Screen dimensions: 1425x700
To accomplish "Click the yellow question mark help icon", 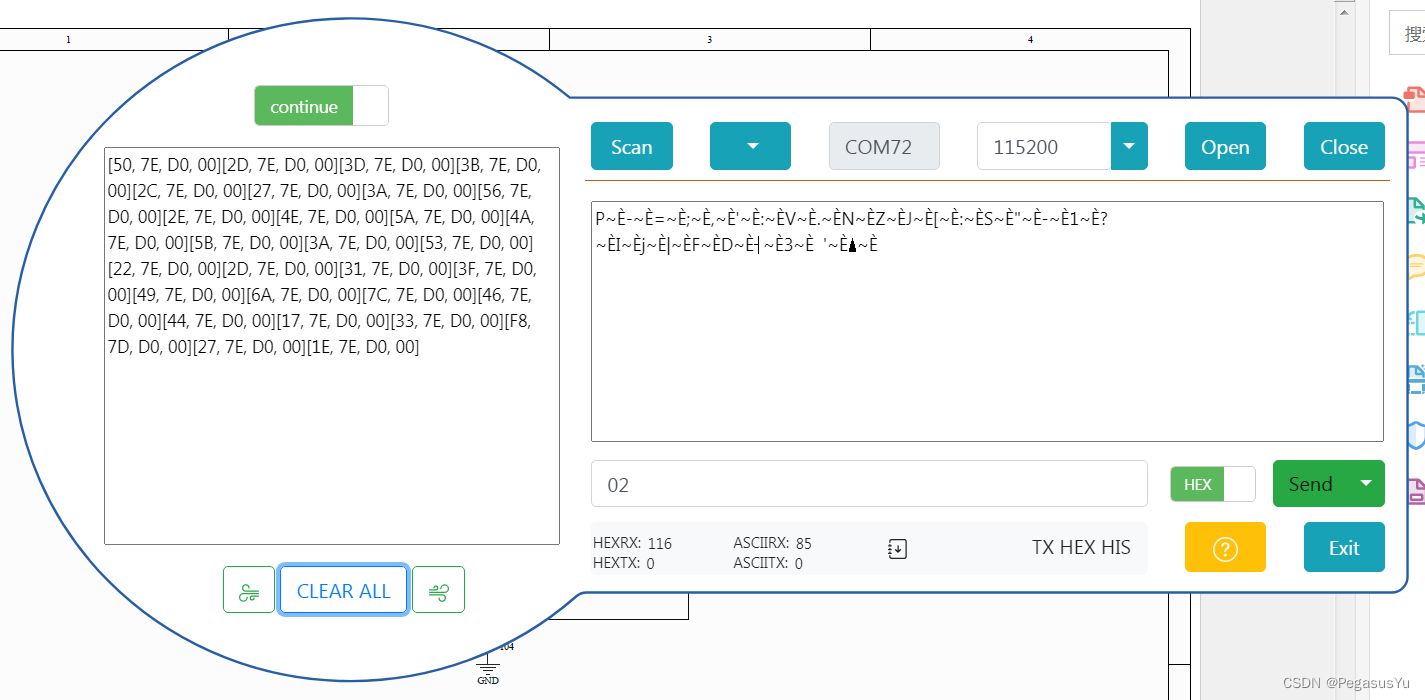I will point(1224,547).
